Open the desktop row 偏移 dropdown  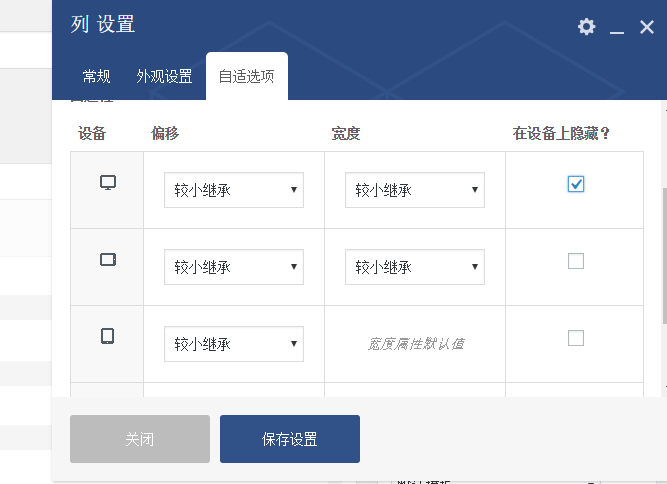234,190
